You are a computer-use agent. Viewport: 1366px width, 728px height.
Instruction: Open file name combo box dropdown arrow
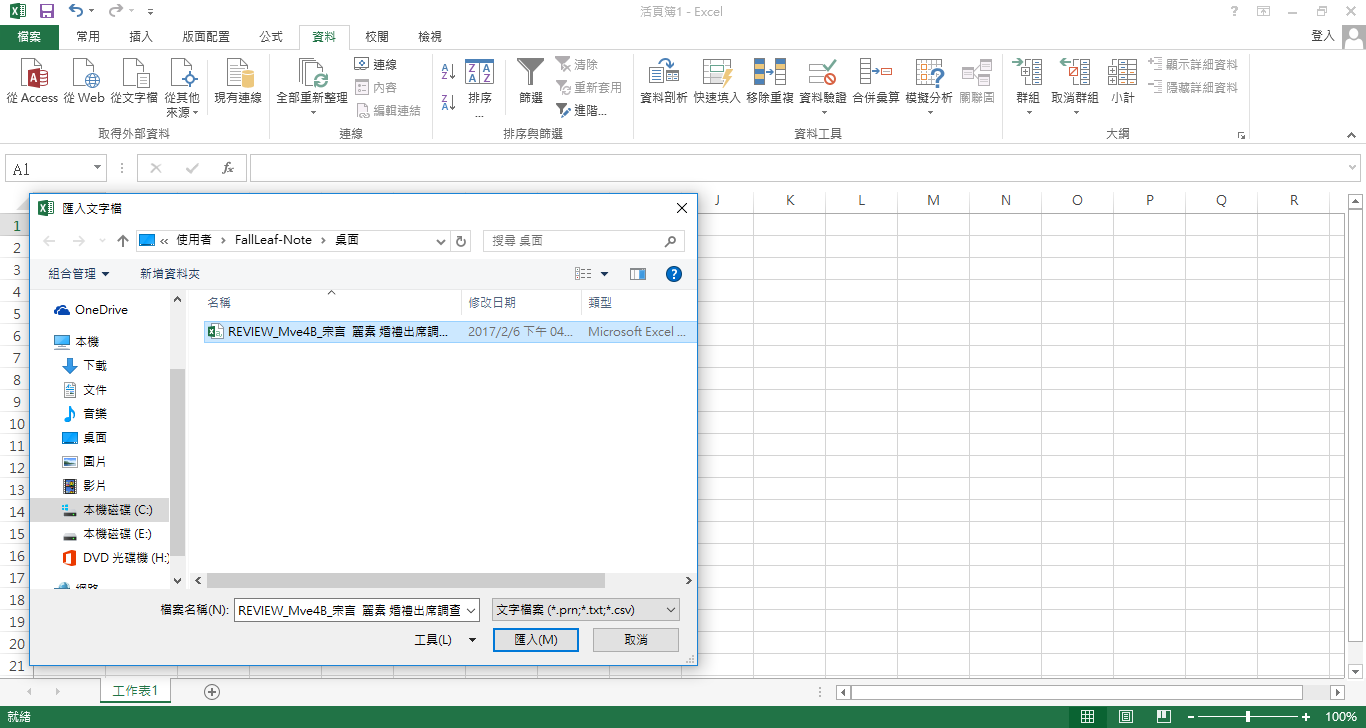[x=471, y=610]
